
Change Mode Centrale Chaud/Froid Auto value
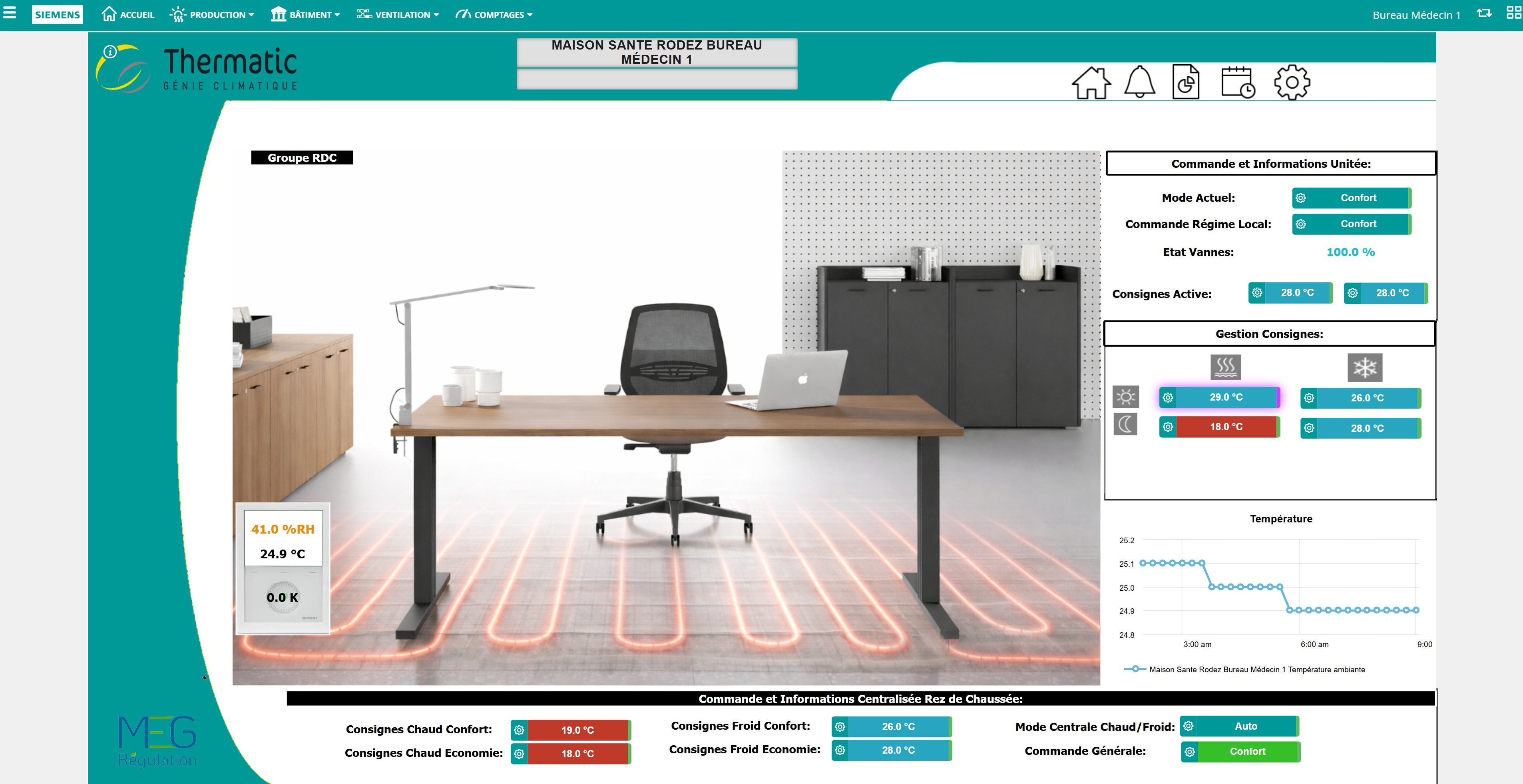1246,726
